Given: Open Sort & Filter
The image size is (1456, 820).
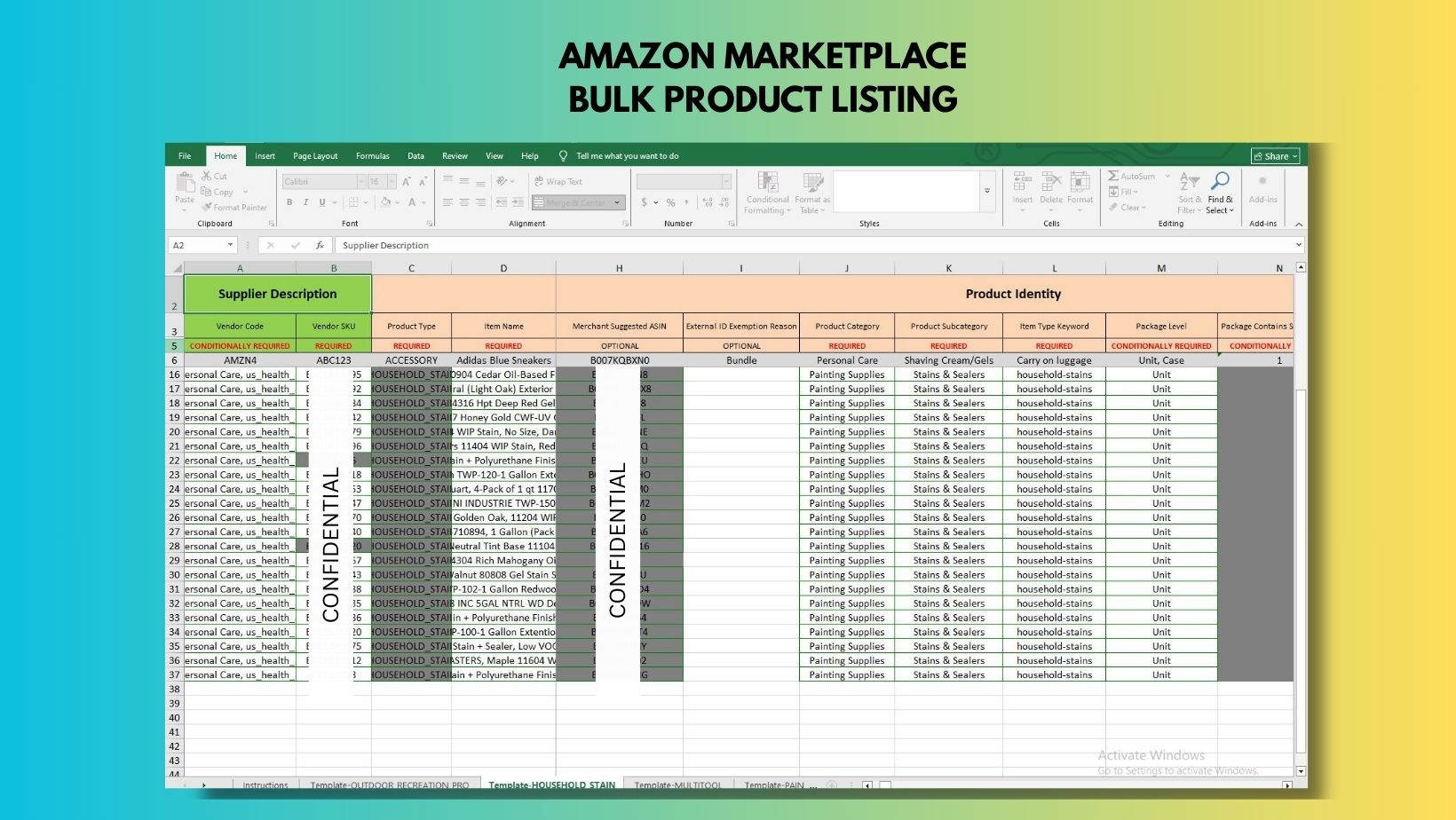Looking at the screenshot, I should pos(1190,193).
